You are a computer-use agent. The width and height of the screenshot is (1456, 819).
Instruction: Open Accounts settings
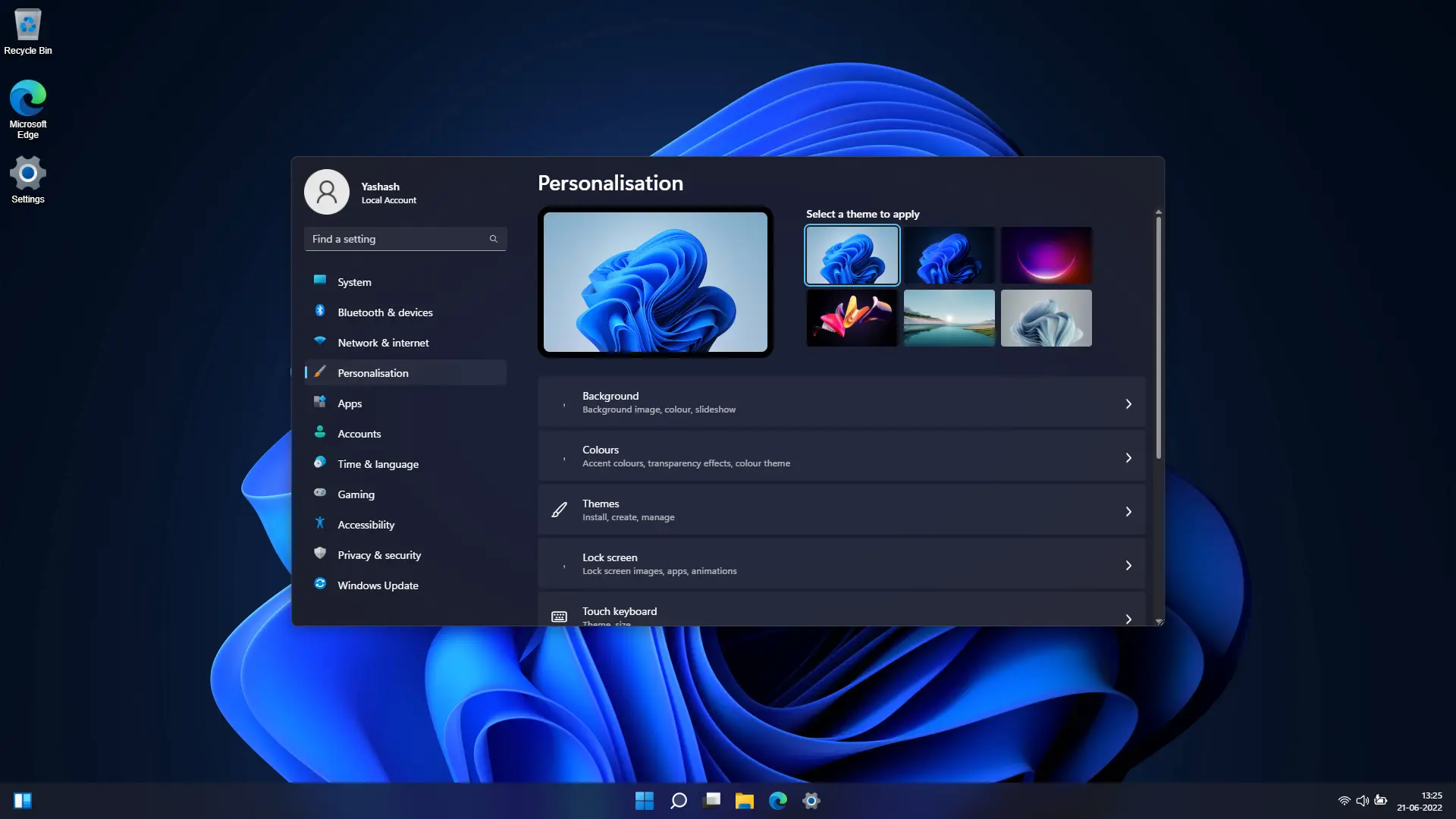click(x=359, y=433)
